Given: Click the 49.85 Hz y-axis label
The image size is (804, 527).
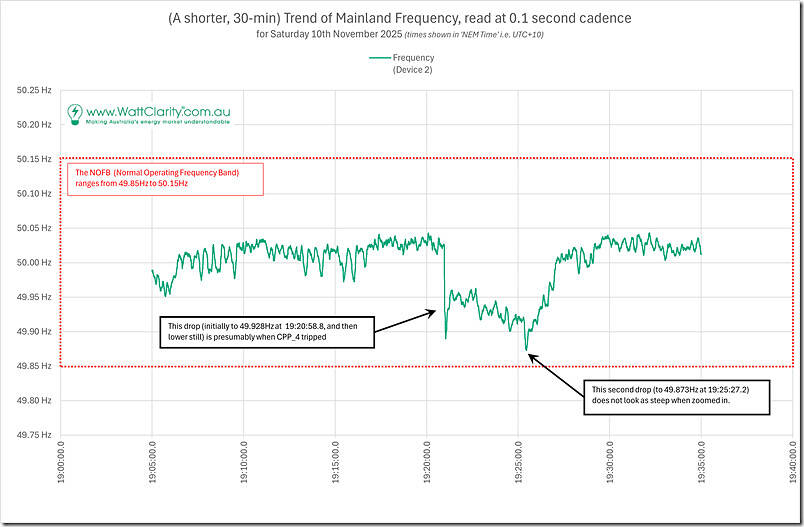Looking at the screenshot, I should 32,366.
